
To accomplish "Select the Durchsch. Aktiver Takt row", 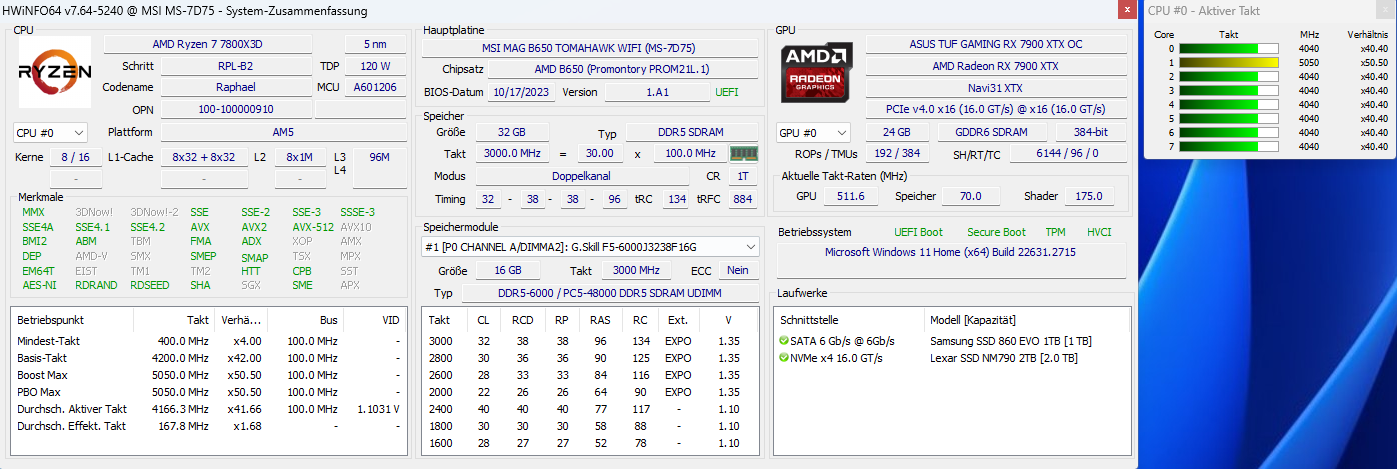I will pyautogui.click(x=209, y=409).
